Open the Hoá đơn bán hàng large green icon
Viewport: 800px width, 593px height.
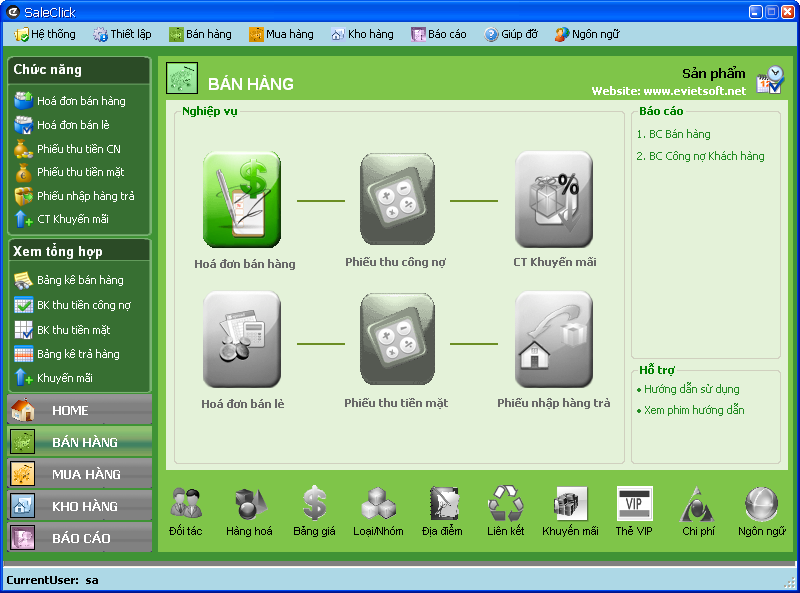pyautogui.click(x=242, y=200)
